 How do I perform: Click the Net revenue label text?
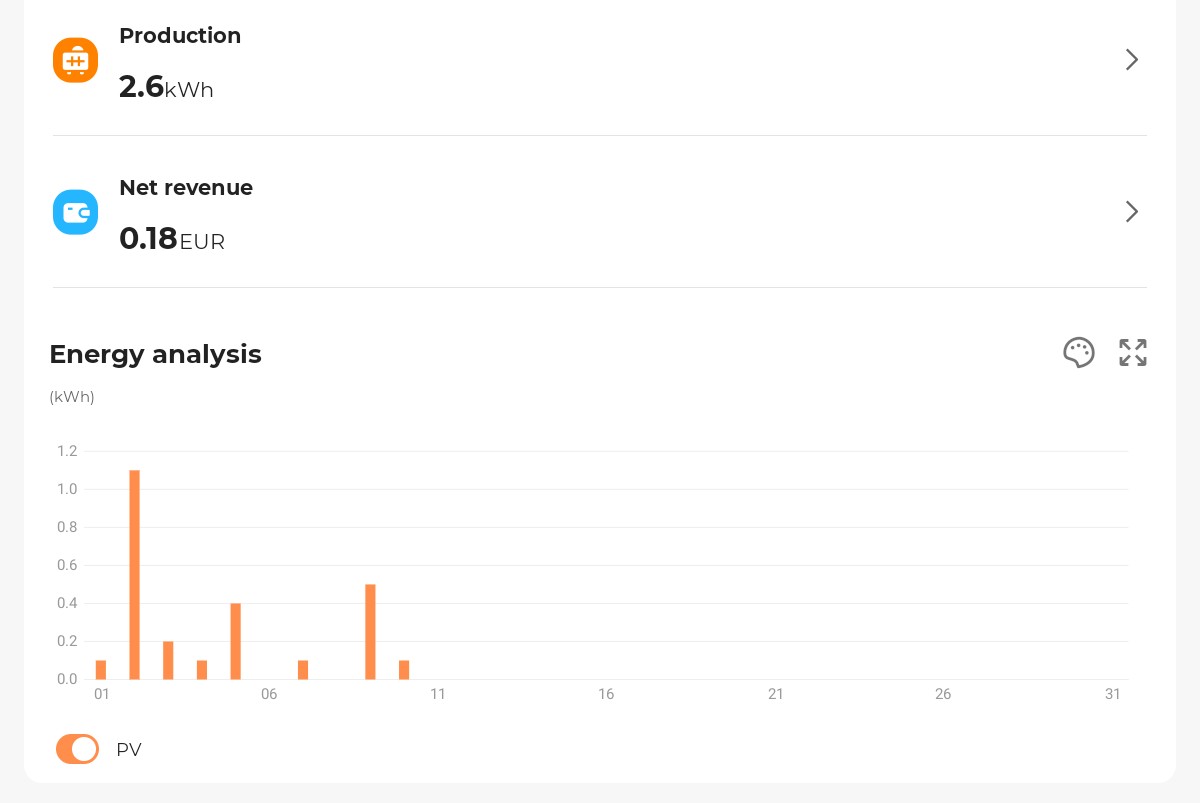186,188
